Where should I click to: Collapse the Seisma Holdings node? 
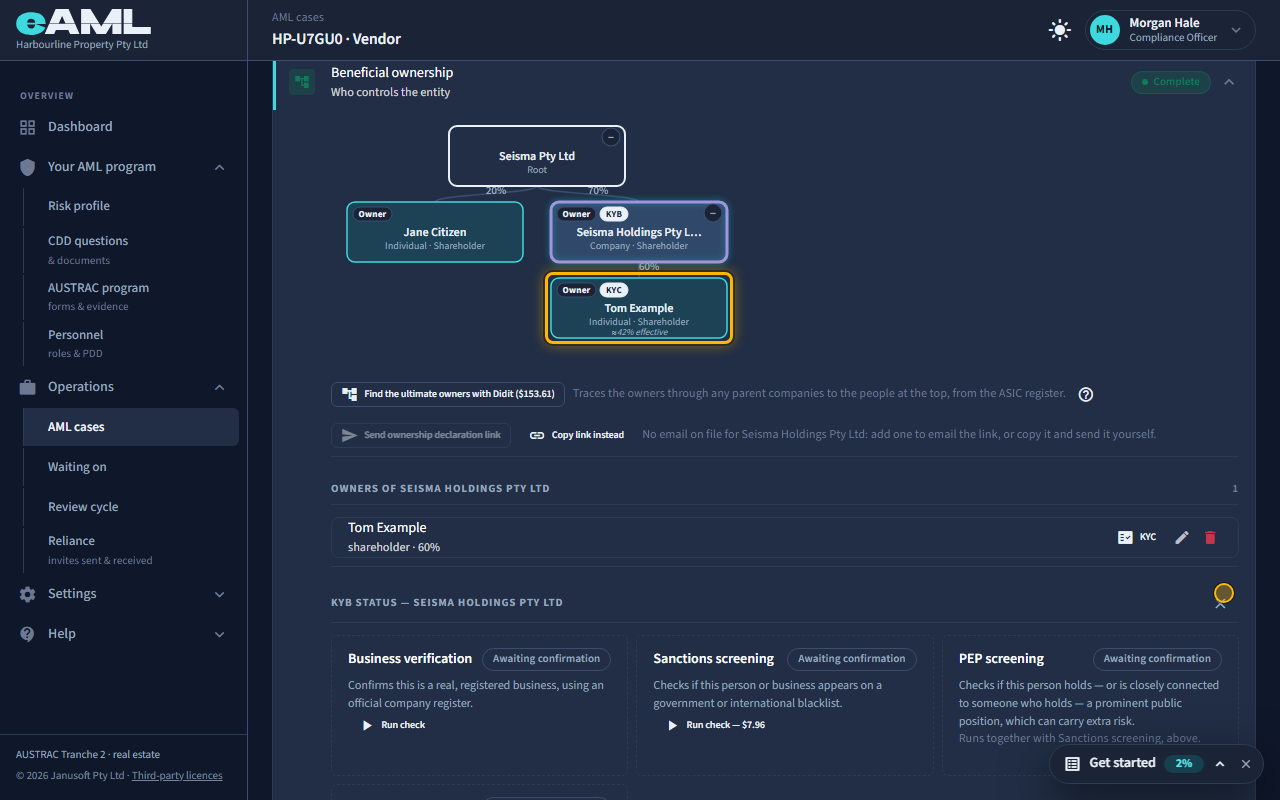coord(712,213)
